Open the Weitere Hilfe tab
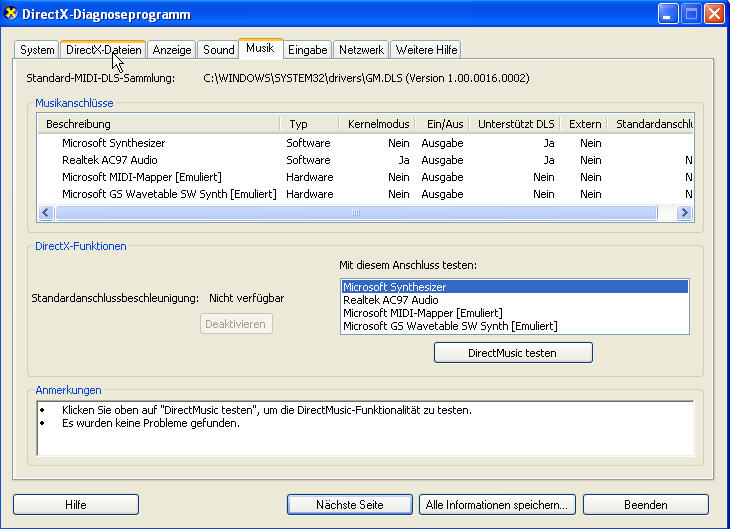The image size is (730, 529). [426, 49]
